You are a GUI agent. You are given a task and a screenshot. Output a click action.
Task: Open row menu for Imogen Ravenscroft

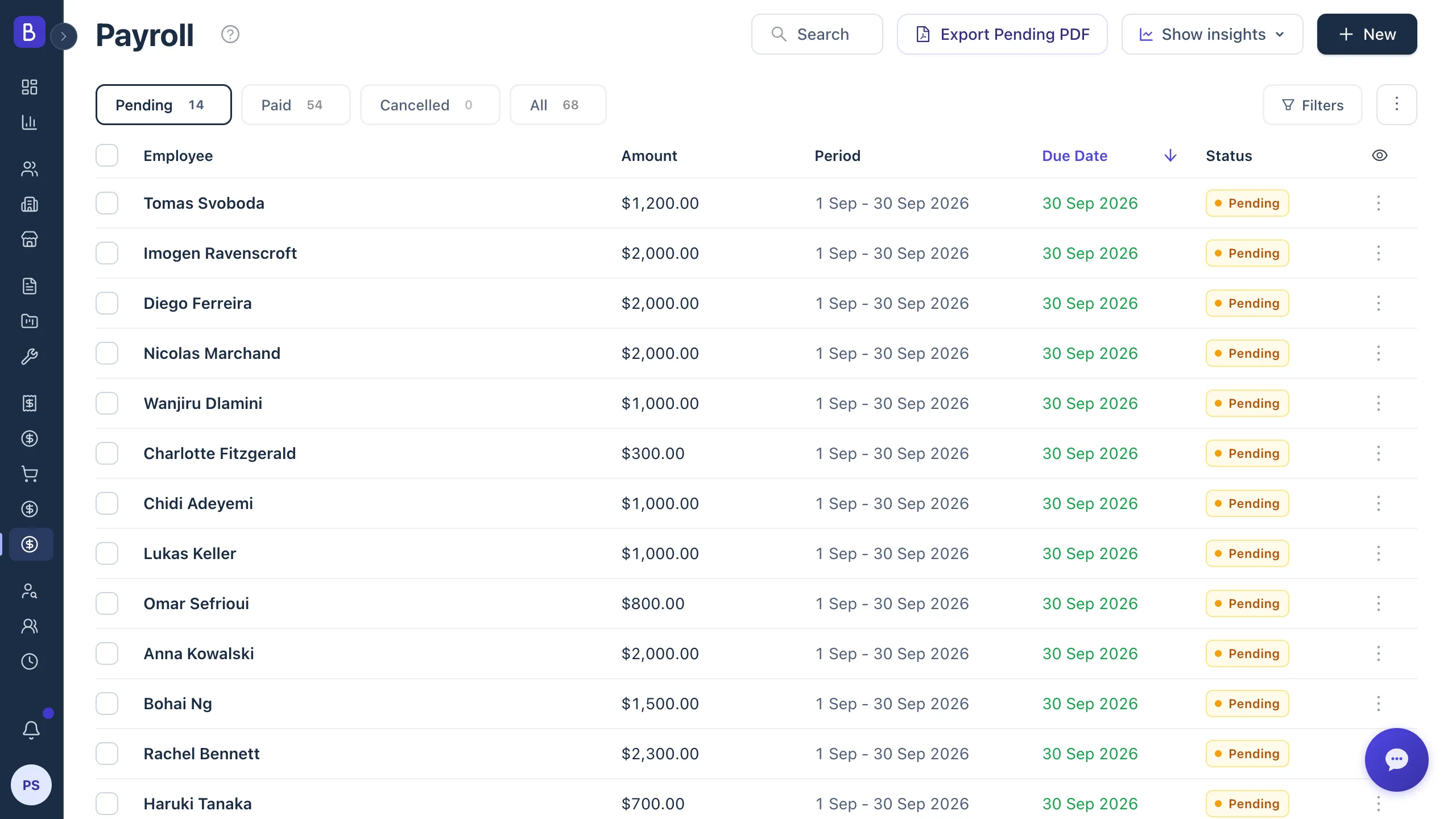click(1379, 253)
